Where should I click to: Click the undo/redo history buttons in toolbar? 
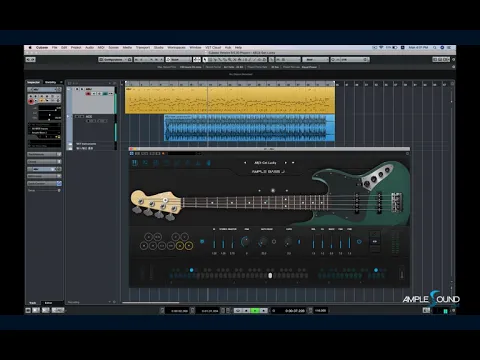click(31, 60)
